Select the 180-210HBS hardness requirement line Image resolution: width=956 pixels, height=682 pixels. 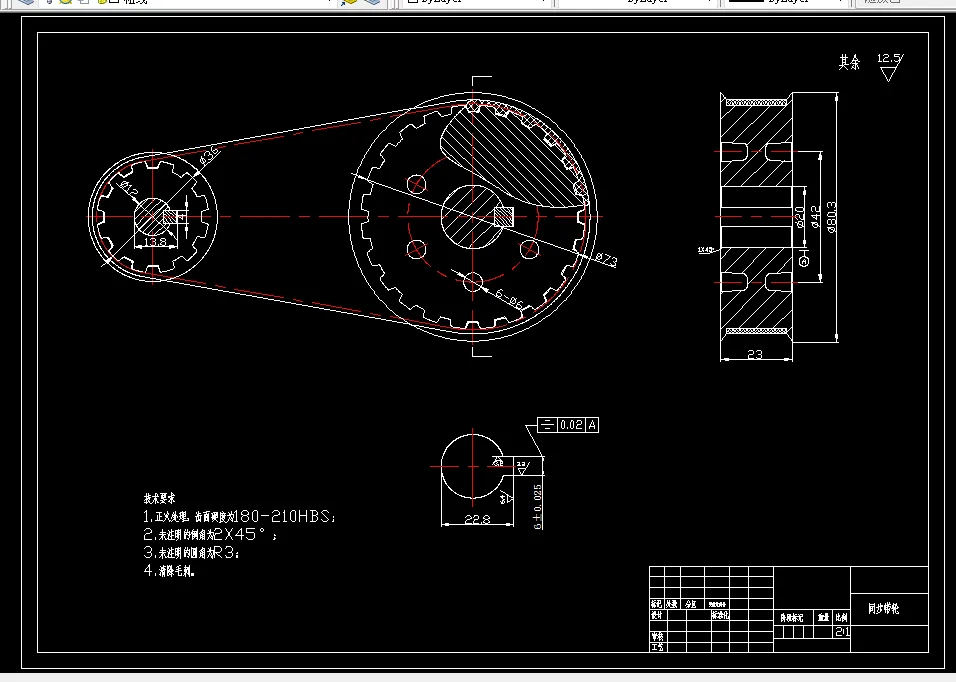[239, 516]
